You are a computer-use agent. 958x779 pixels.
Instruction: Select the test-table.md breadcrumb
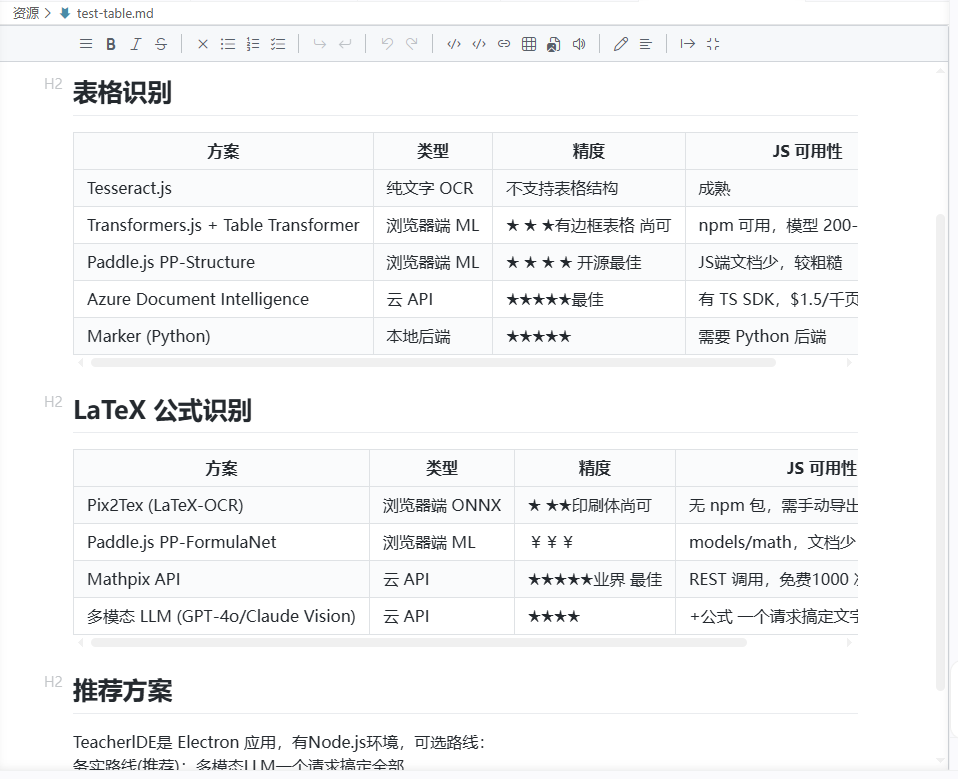click(x=115, y=13)
